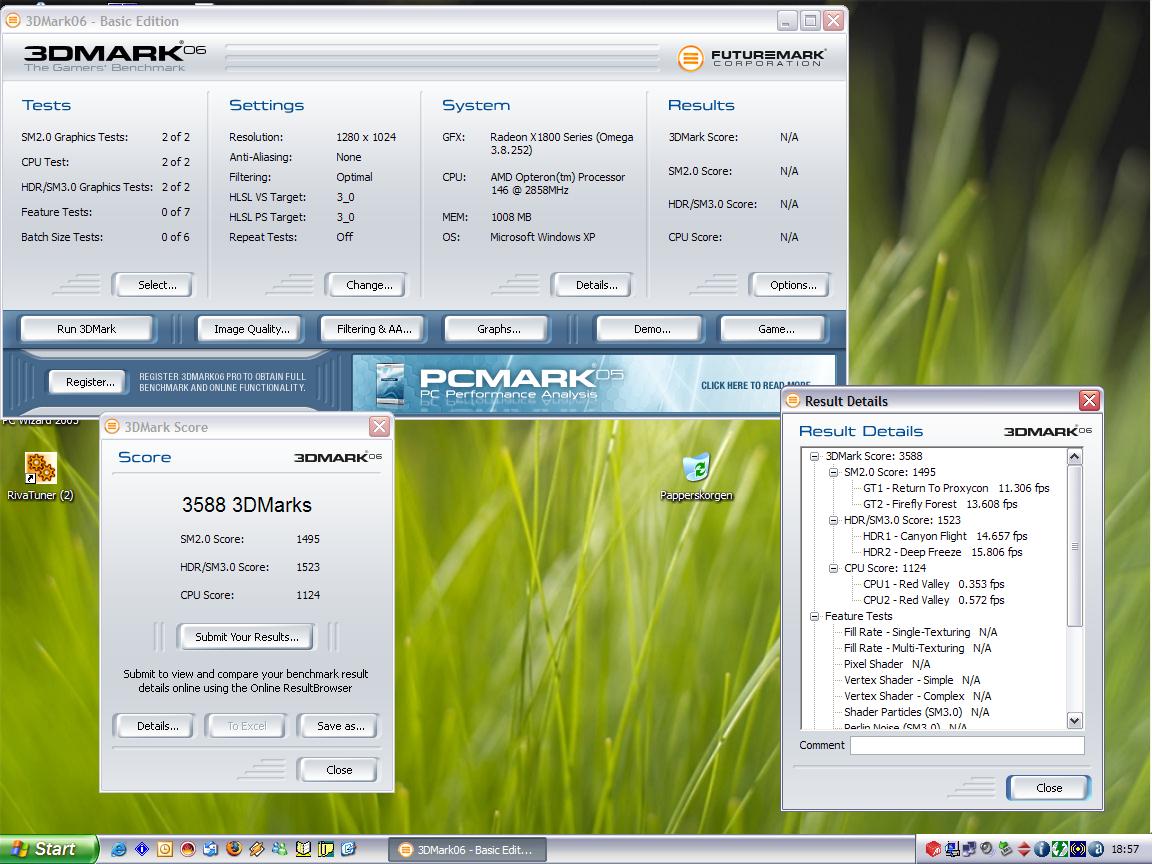This screenshot has width=1152, height=864.
Task: Click the Show Desktop quick launch icon
Action: pos(210,849)
